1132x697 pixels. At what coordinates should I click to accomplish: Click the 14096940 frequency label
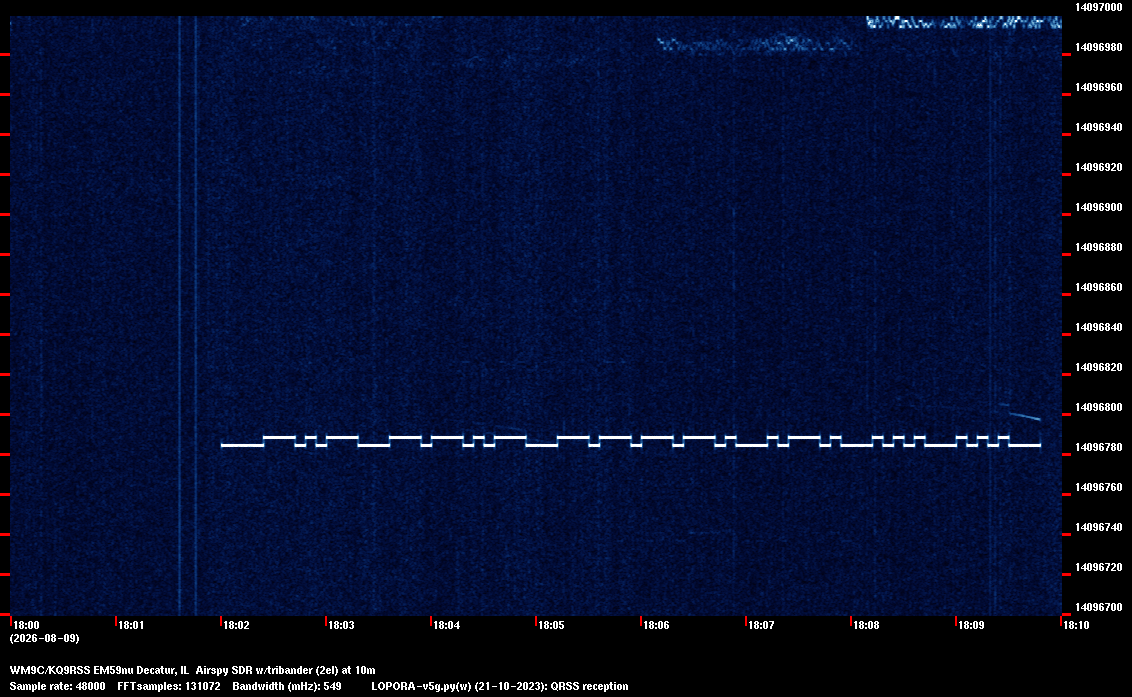click(x=1099, y=127)
